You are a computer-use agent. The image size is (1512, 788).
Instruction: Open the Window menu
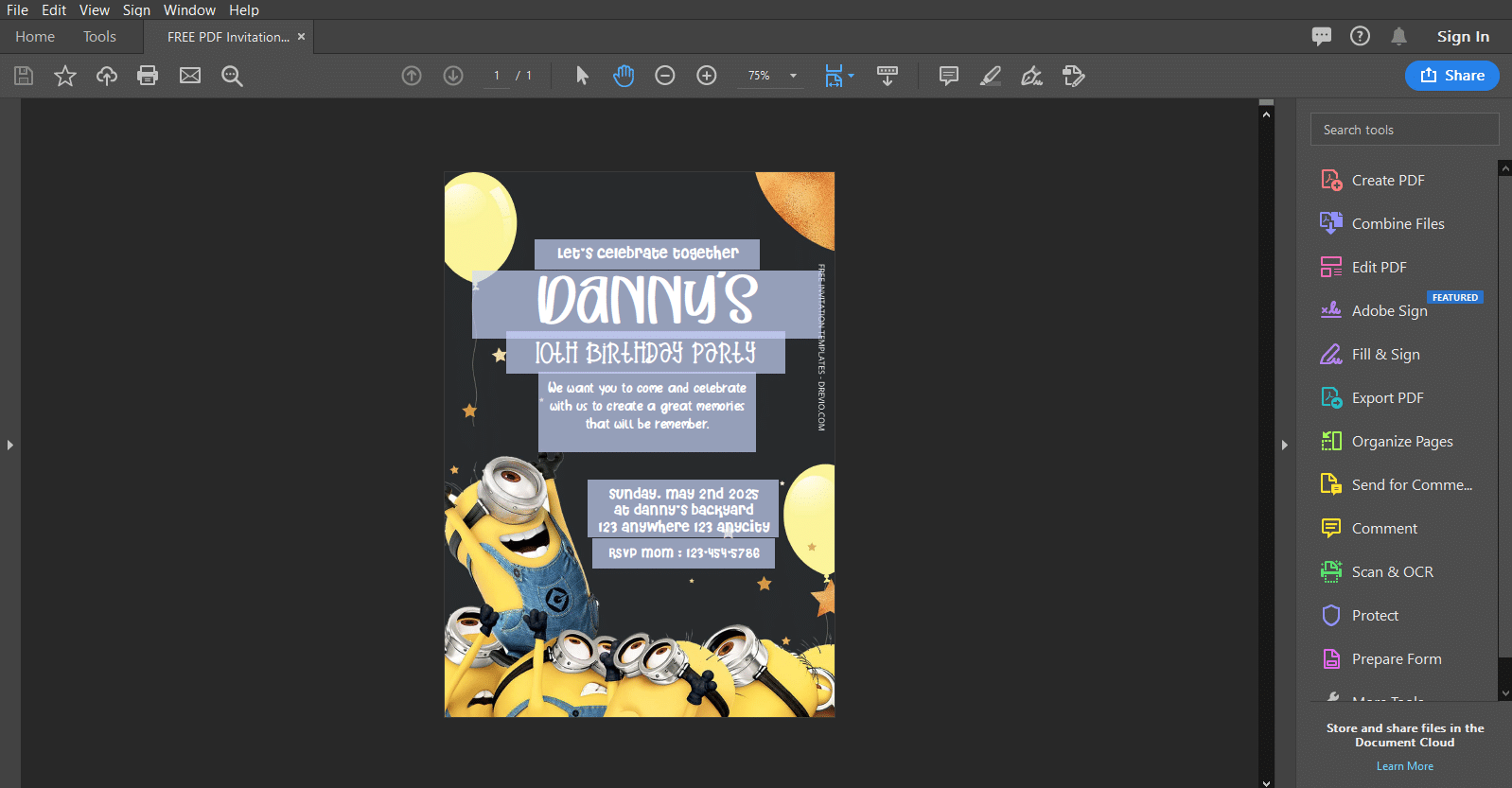tap(189, 9)
